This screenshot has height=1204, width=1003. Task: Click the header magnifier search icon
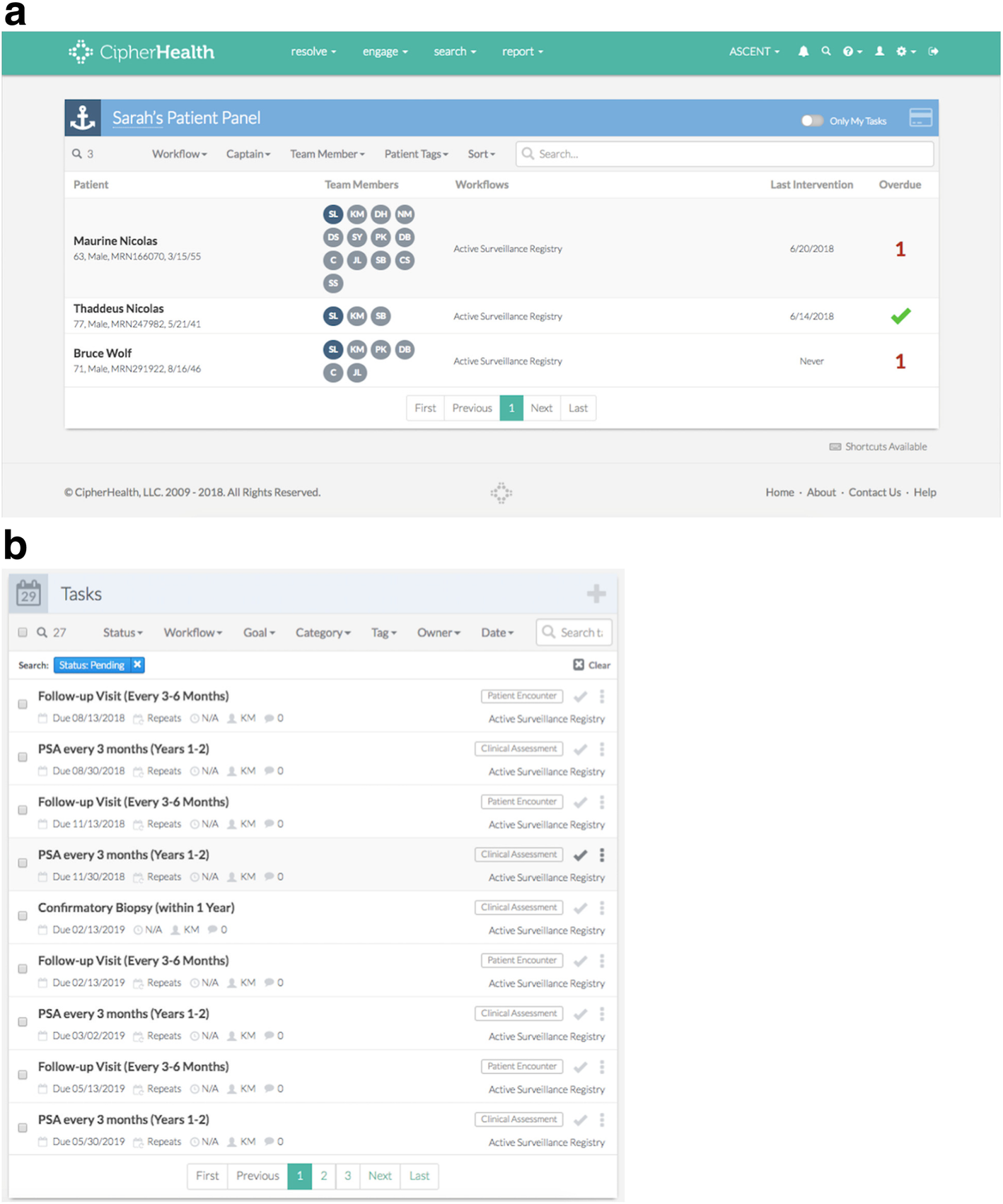pos(826,51)
